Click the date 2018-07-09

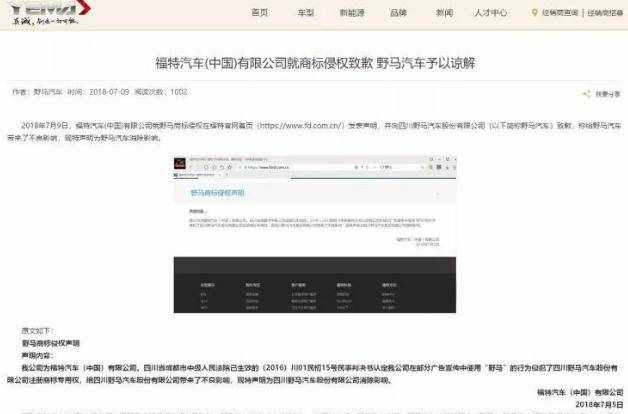pos(109,92)
